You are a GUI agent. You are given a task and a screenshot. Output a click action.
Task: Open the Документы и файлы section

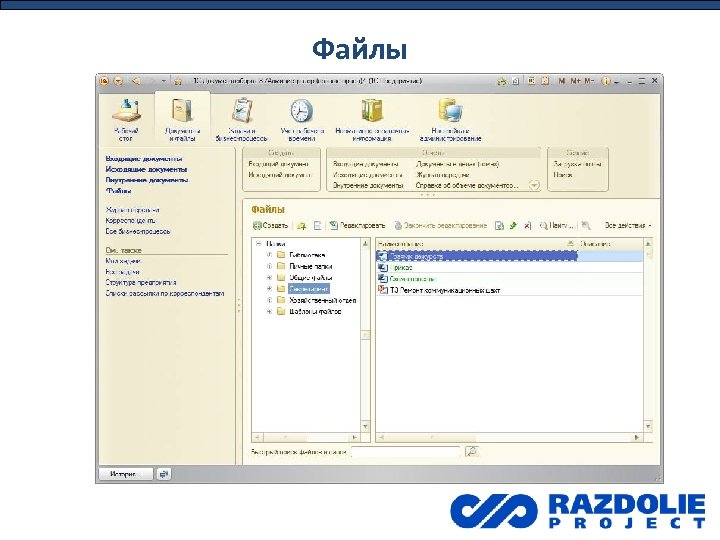pos(182,119)
